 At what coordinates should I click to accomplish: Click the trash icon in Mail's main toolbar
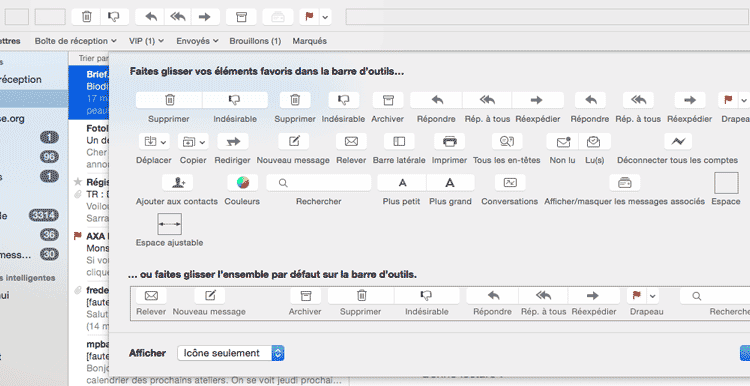[87, 17]
